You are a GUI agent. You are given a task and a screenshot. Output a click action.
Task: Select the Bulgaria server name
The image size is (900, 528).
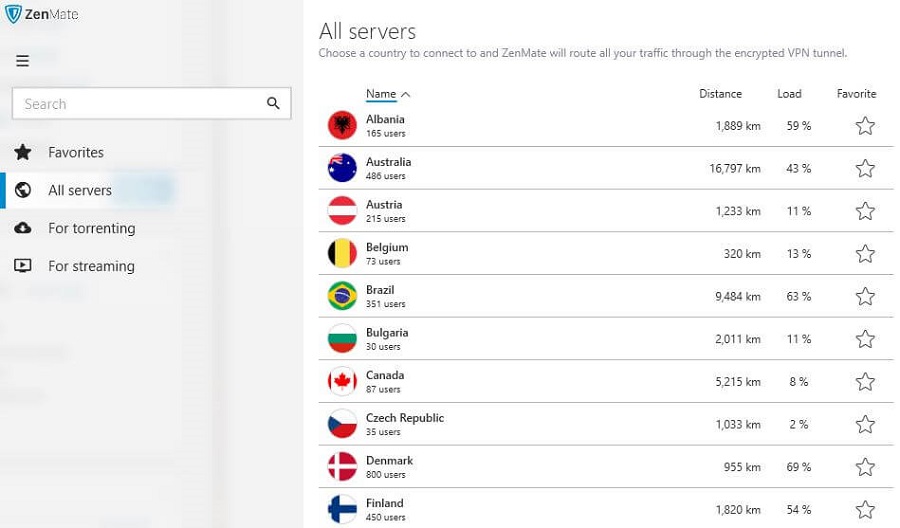point(387,332)
